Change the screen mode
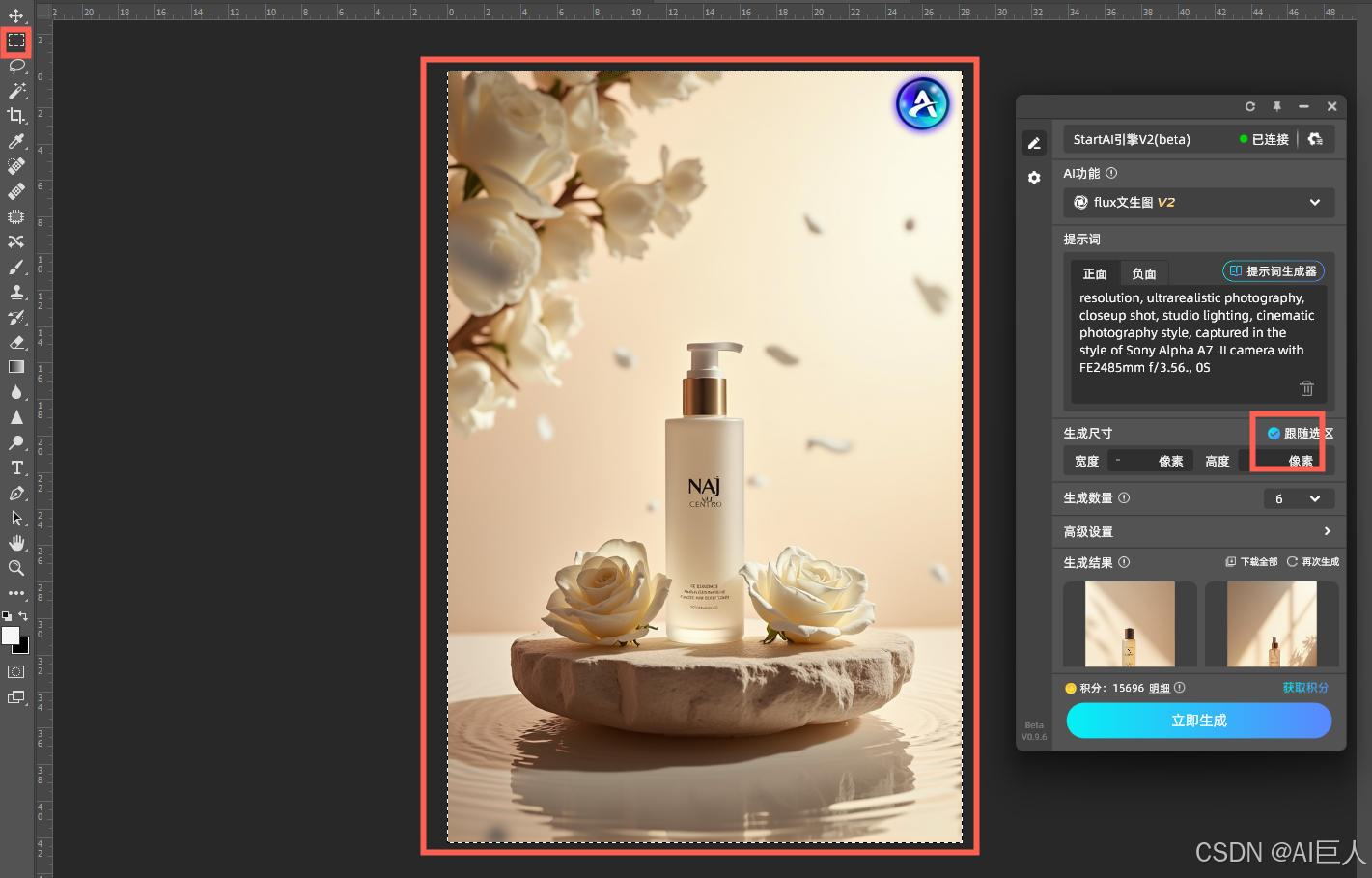The image size is (1372, 878). pos(16,697)
